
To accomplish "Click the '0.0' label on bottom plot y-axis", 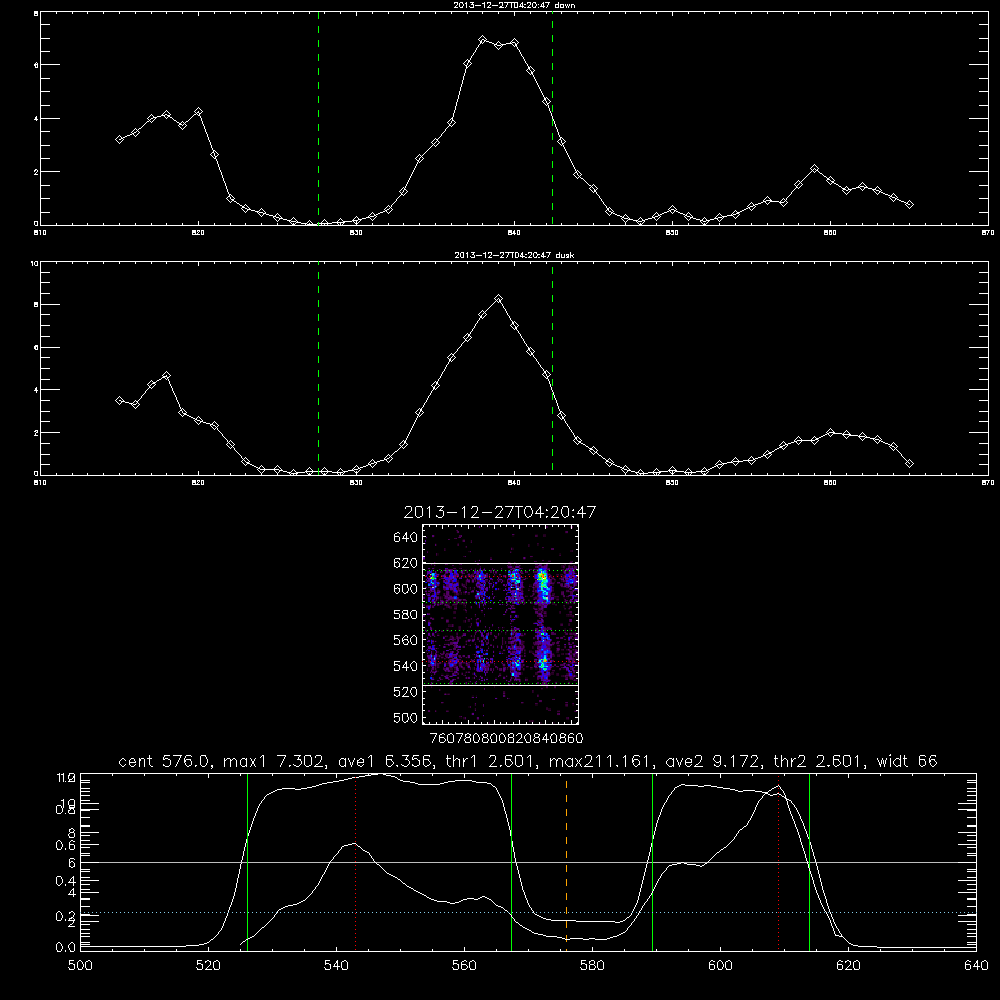I will click(x=65, y=947).
